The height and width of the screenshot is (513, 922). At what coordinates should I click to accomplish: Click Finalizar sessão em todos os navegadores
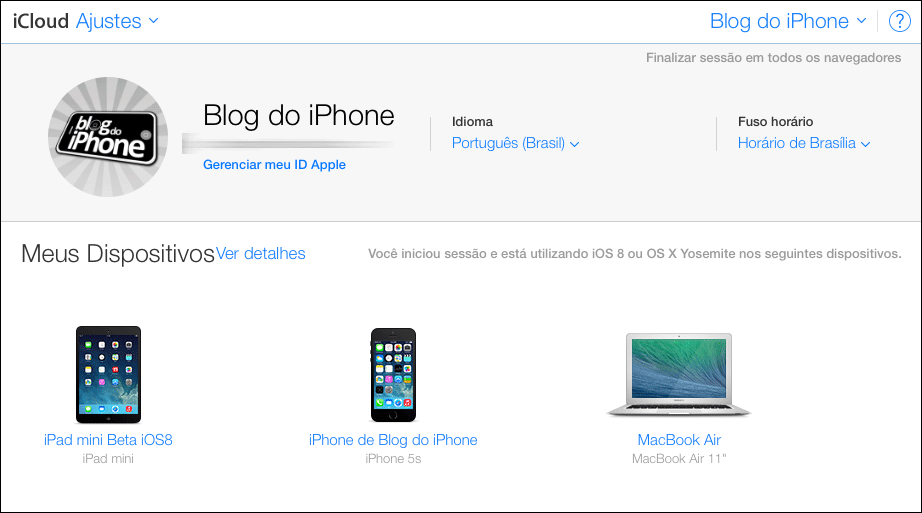[x=773, y=58]
